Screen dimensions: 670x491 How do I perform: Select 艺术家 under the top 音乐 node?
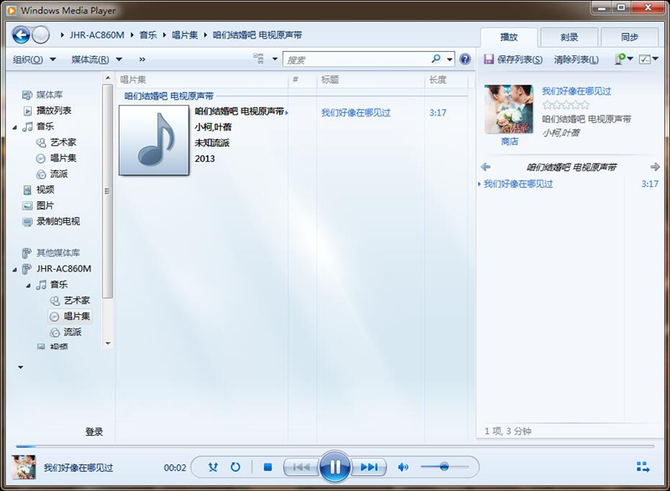pos(63,142)
